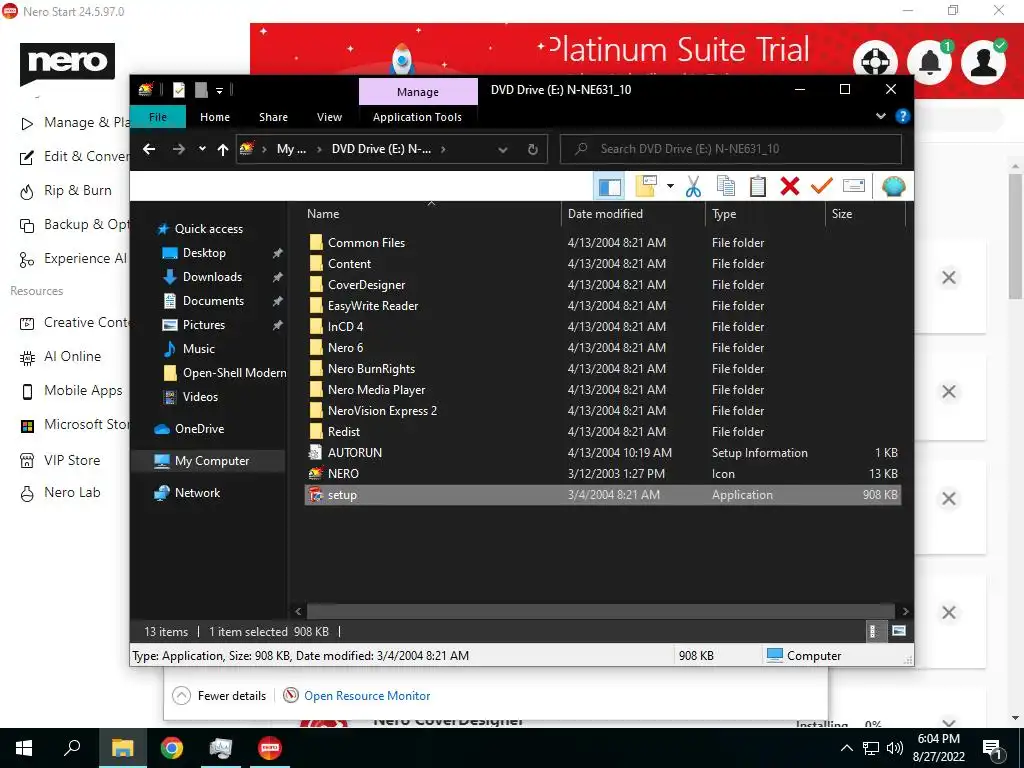Click the folder options toolbar icon
This screenshot has height=768, width=1024.
(x=646, y=186)
